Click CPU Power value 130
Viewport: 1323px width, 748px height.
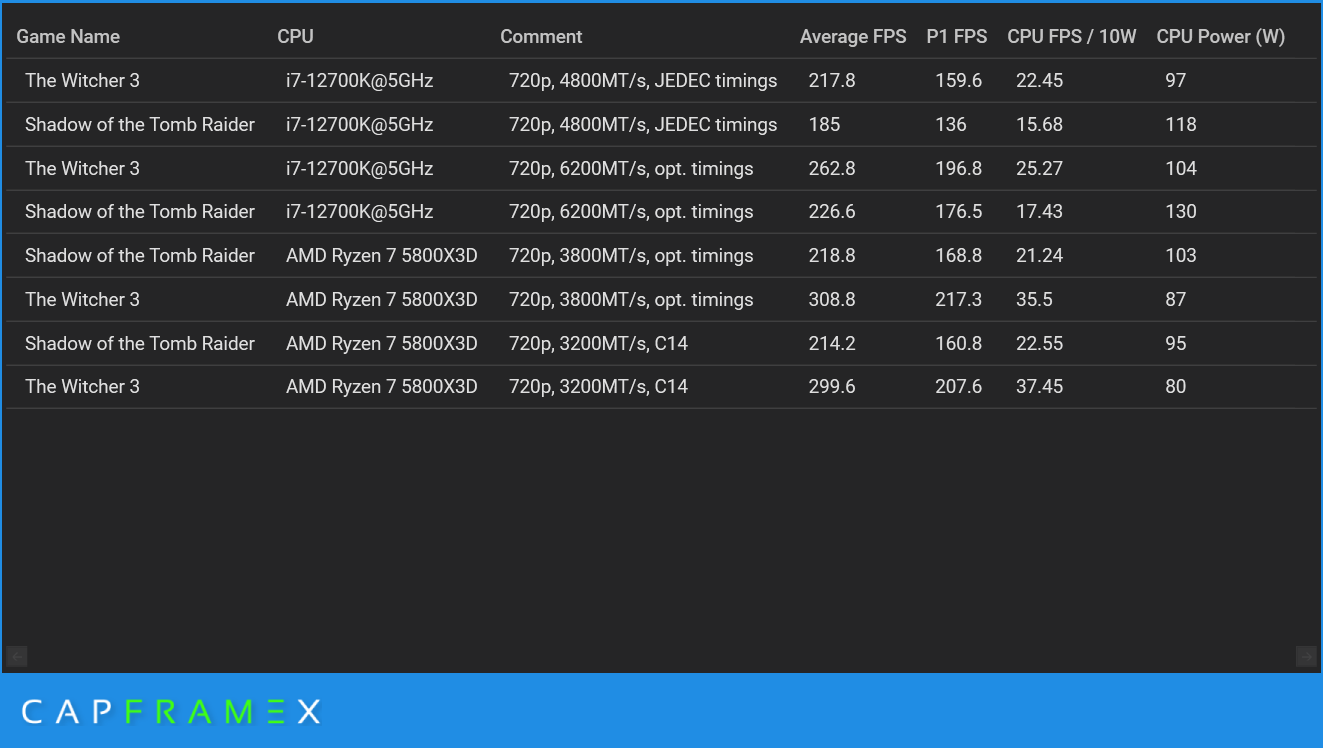(1181, 212)
